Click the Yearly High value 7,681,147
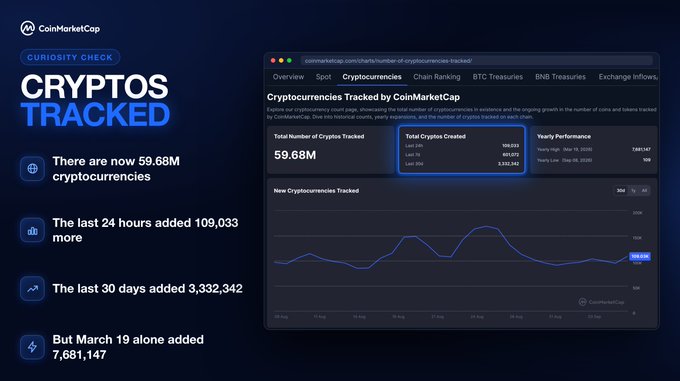The image size is (680, 381). pos(641,149)
